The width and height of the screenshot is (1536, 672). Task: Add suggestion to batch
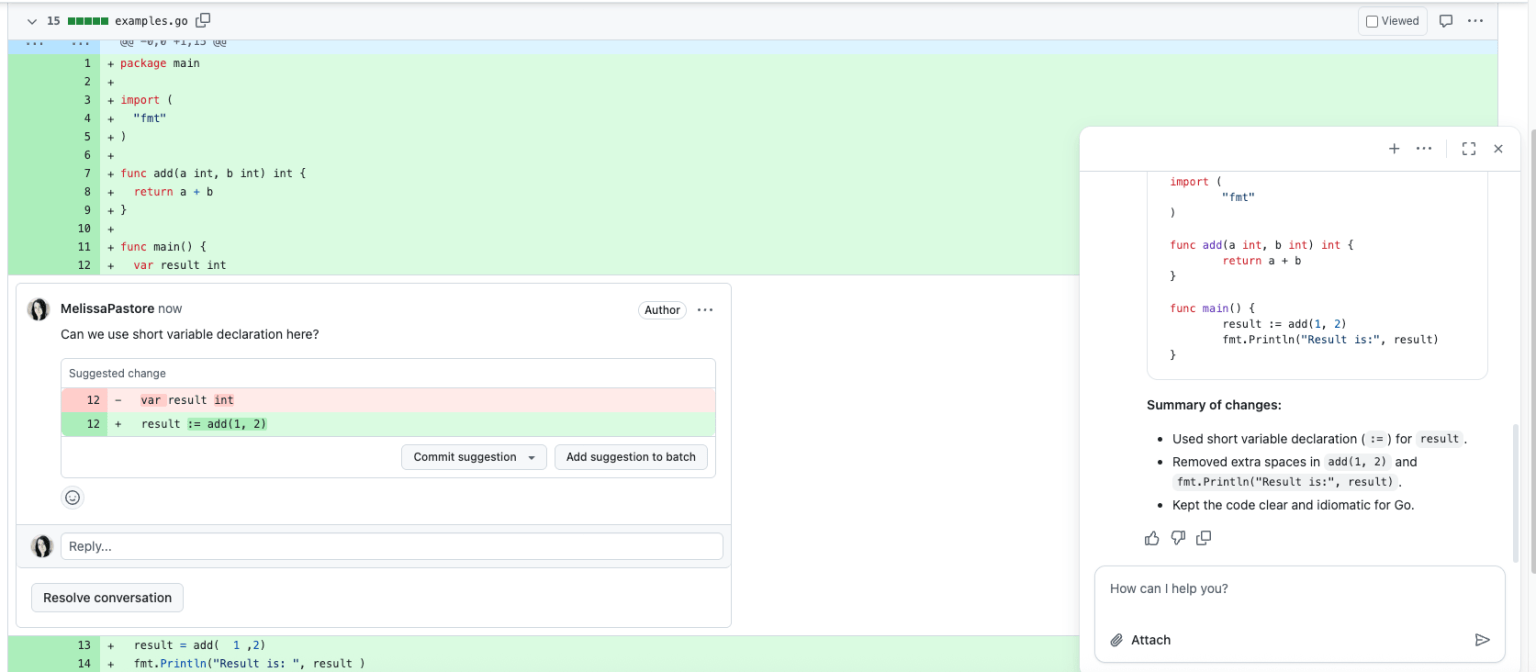631,457
